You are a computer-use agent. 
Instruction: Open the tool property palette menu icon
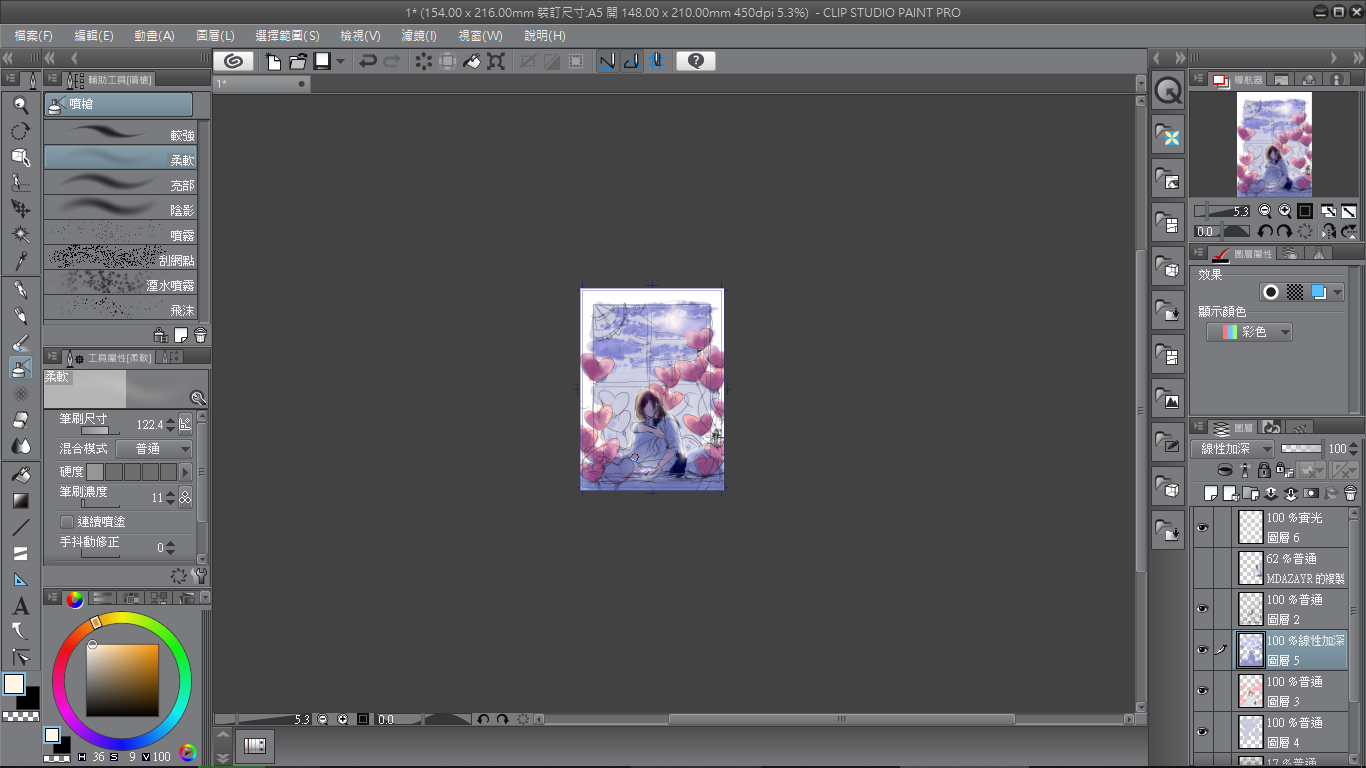[52, 357]
